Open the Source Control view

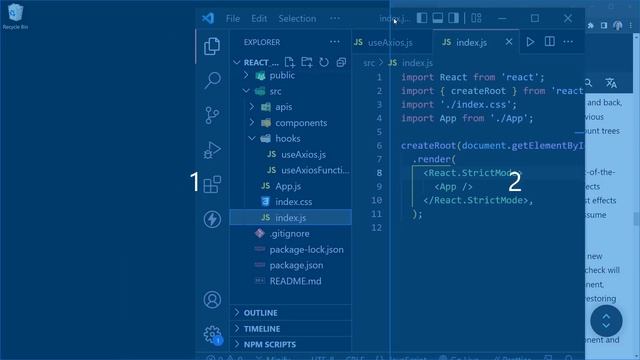212,116
